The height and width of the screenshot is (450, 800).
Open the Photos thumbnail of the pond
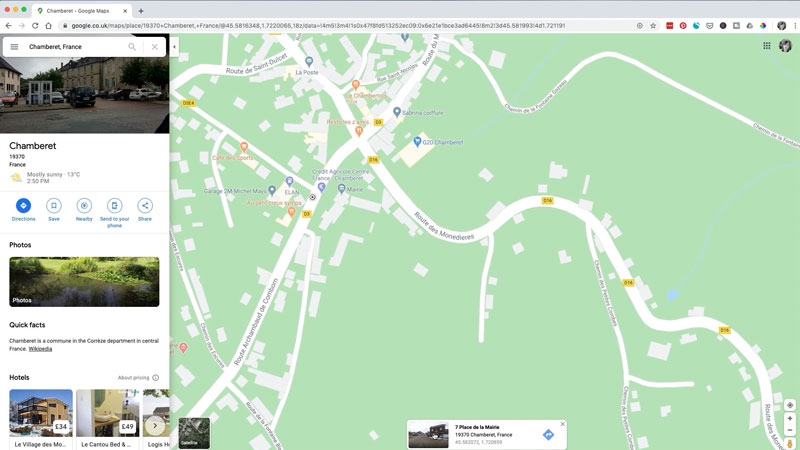click(x=84, y=282)
